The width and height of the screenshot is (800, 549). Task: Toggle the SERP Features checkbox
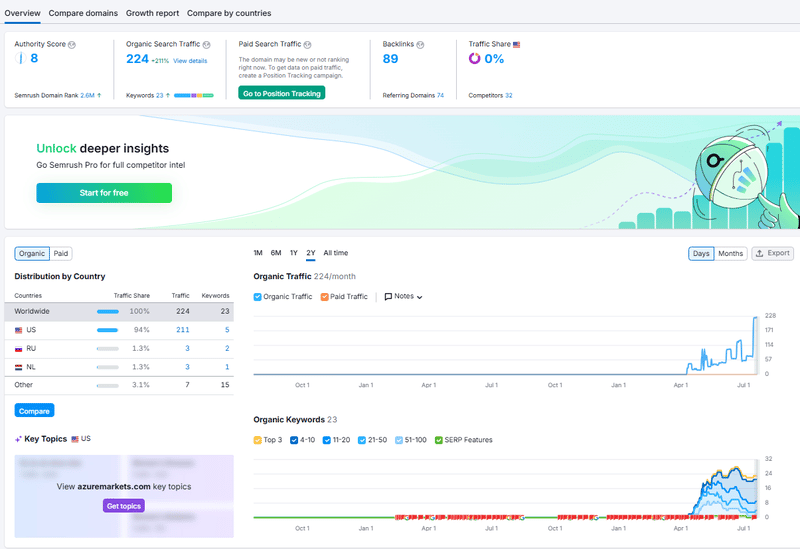[x=438, y=440]
